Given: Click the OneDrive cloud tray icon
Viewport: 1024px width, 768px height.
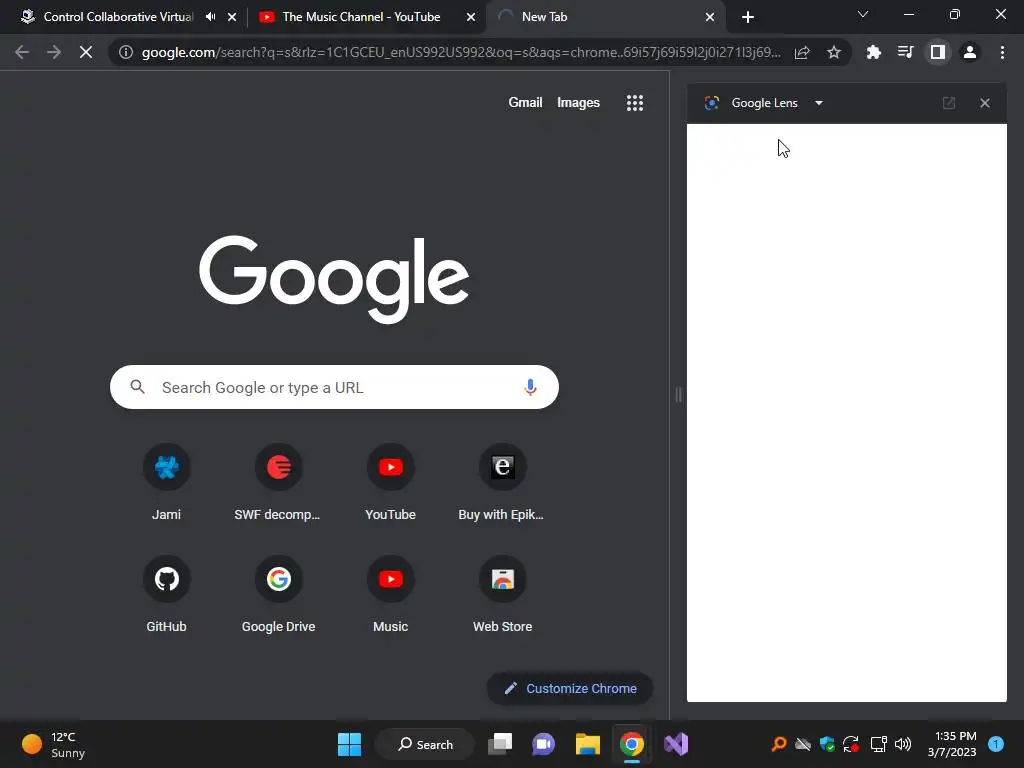Looking at the screenshot, I should 803,744.
